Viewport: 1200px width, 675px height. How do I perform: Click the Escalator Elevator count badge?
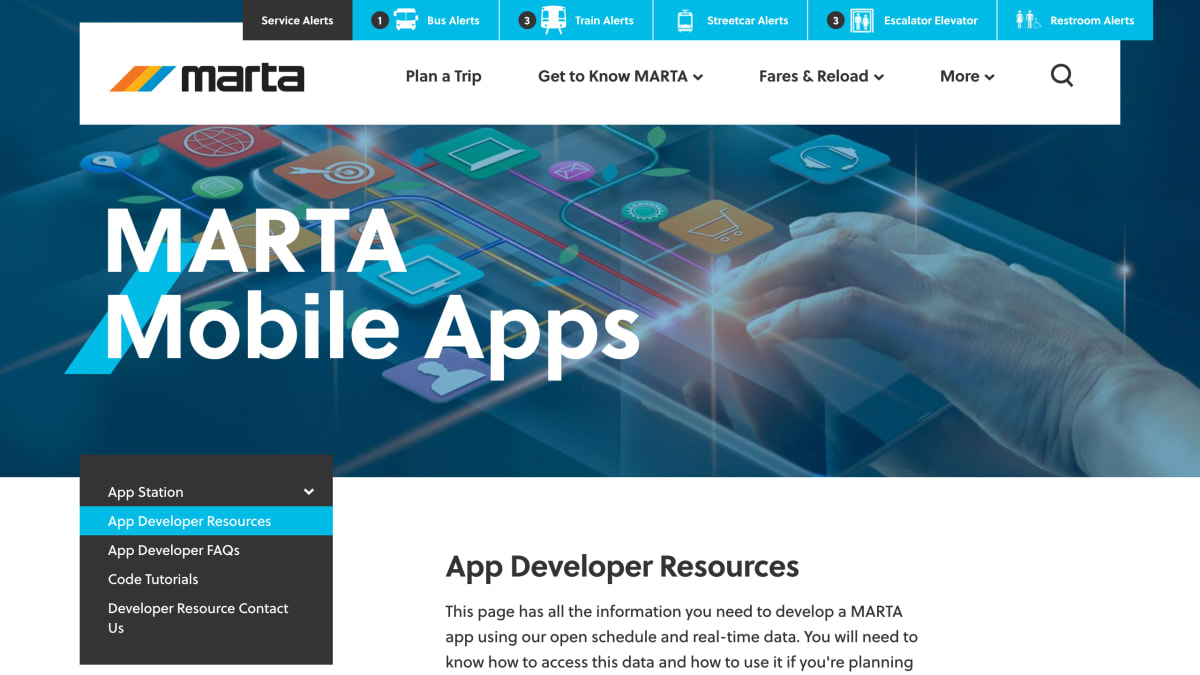coord(836,20)
